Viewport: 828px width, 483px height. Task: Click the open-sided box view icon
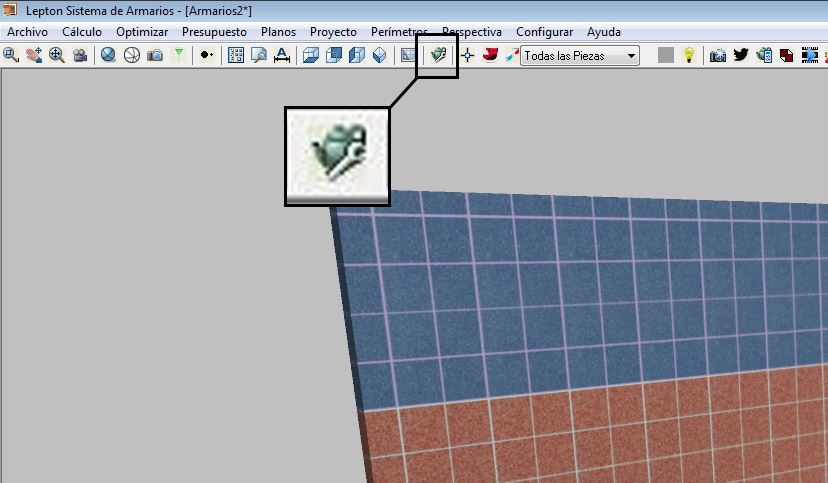click(x=357, y=55)
